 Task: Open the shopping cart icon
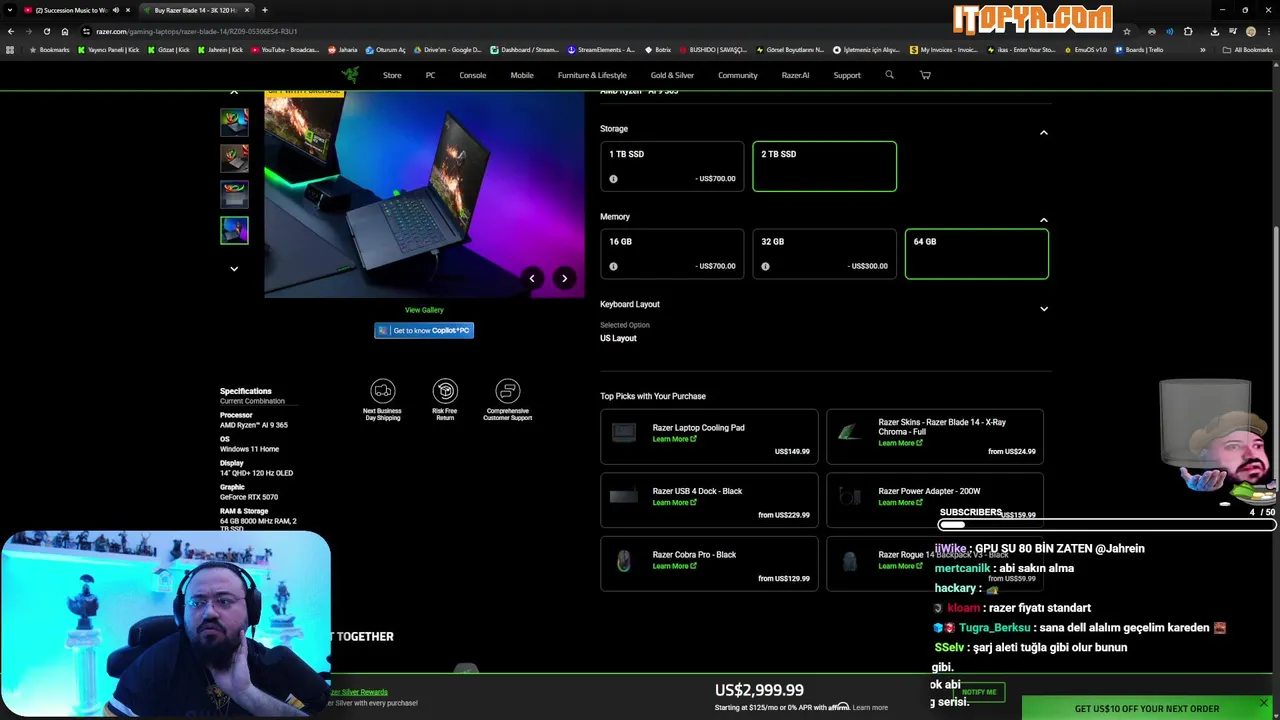tap(925, 75)
